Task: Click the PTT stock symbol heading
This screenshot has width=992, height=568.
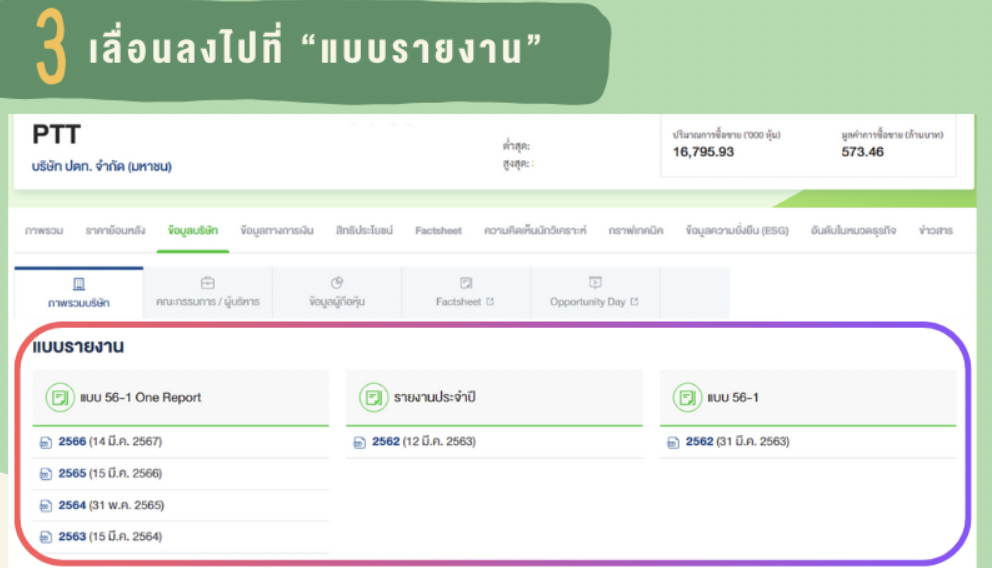Action: (56, 135)
